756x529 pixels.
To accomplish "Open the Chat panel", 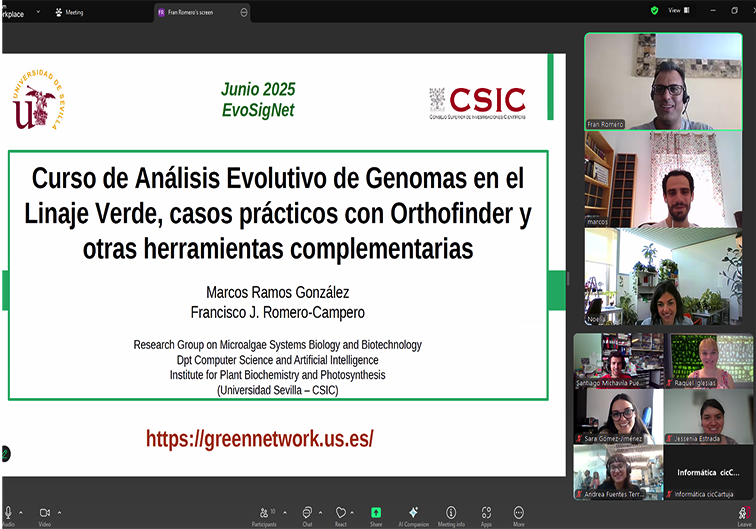I will coord(307,512).
